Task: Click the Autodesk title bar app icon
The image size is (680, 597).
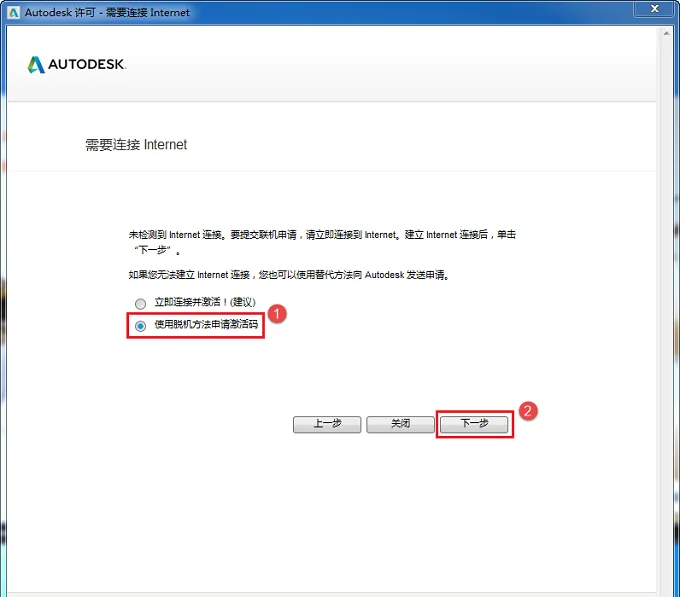Action: [14, 12]
